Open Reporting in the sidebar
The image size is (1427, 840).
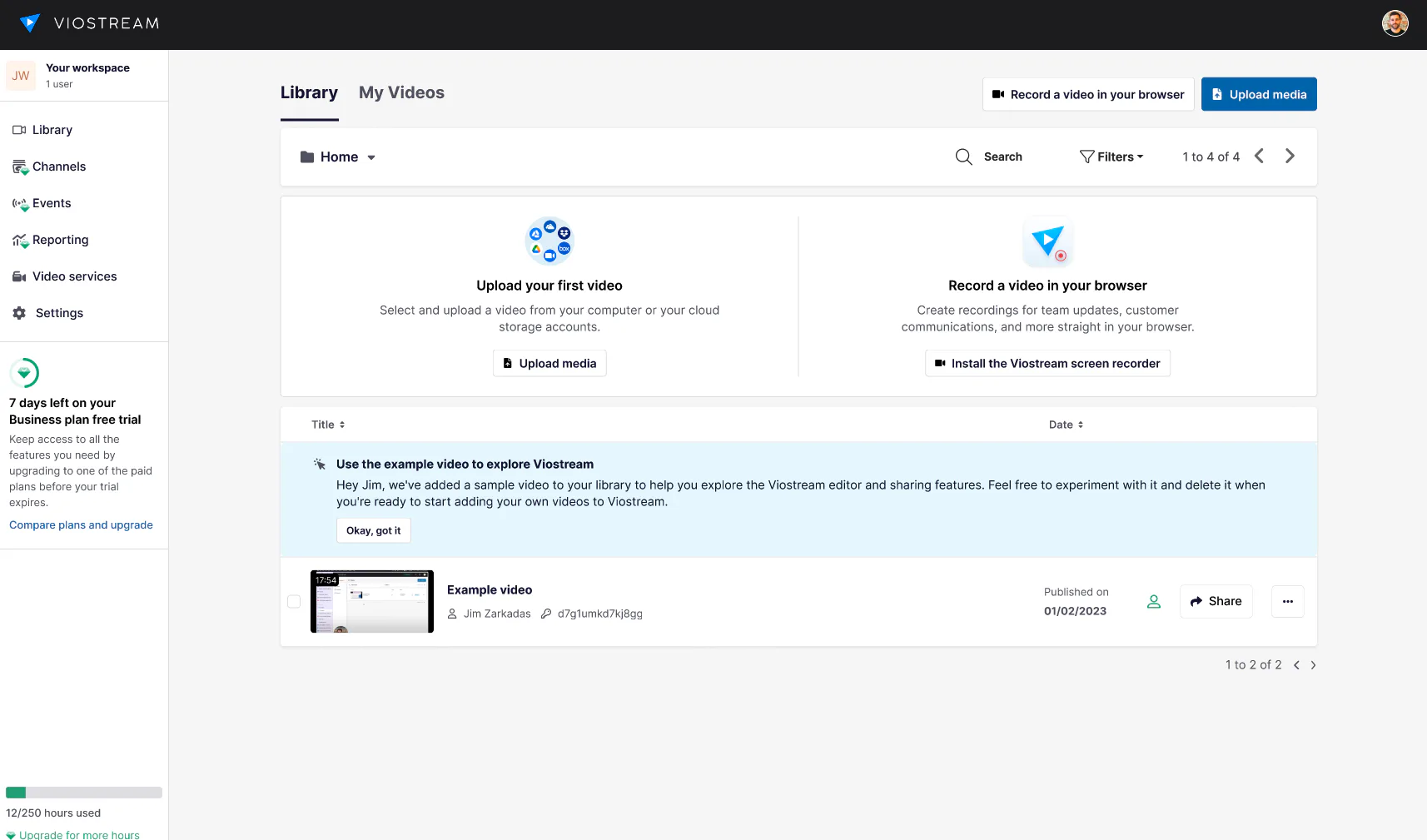click(50, 240)
